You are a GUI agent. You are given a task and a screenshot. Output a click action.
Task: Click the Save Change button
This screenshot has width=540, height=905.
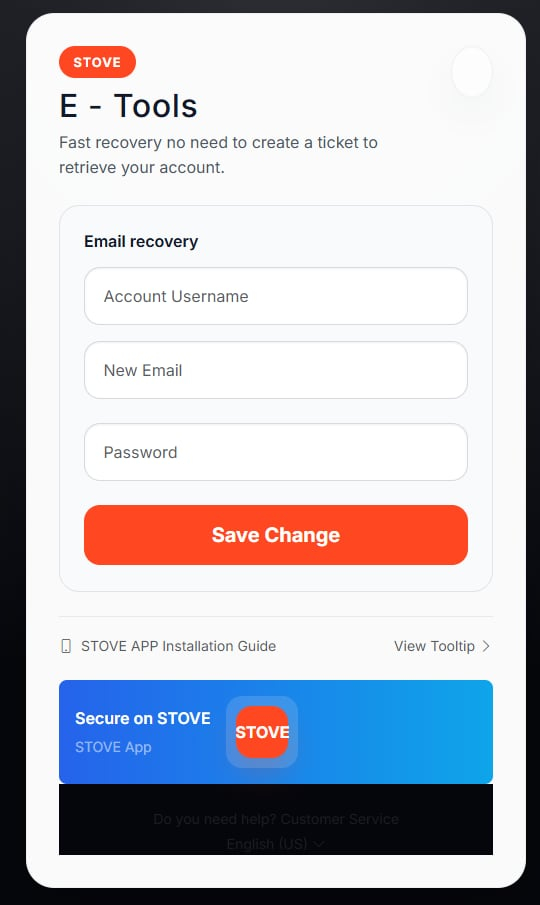[276, 535]
